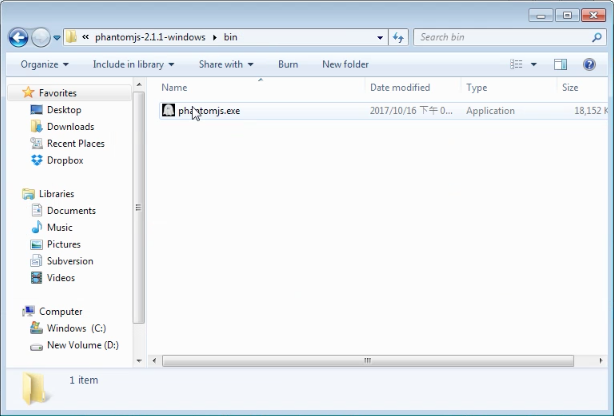The width and height of the screenshot is (614, 416).
Task: Open Dropbox in Favorites
Action: [65, 160]
